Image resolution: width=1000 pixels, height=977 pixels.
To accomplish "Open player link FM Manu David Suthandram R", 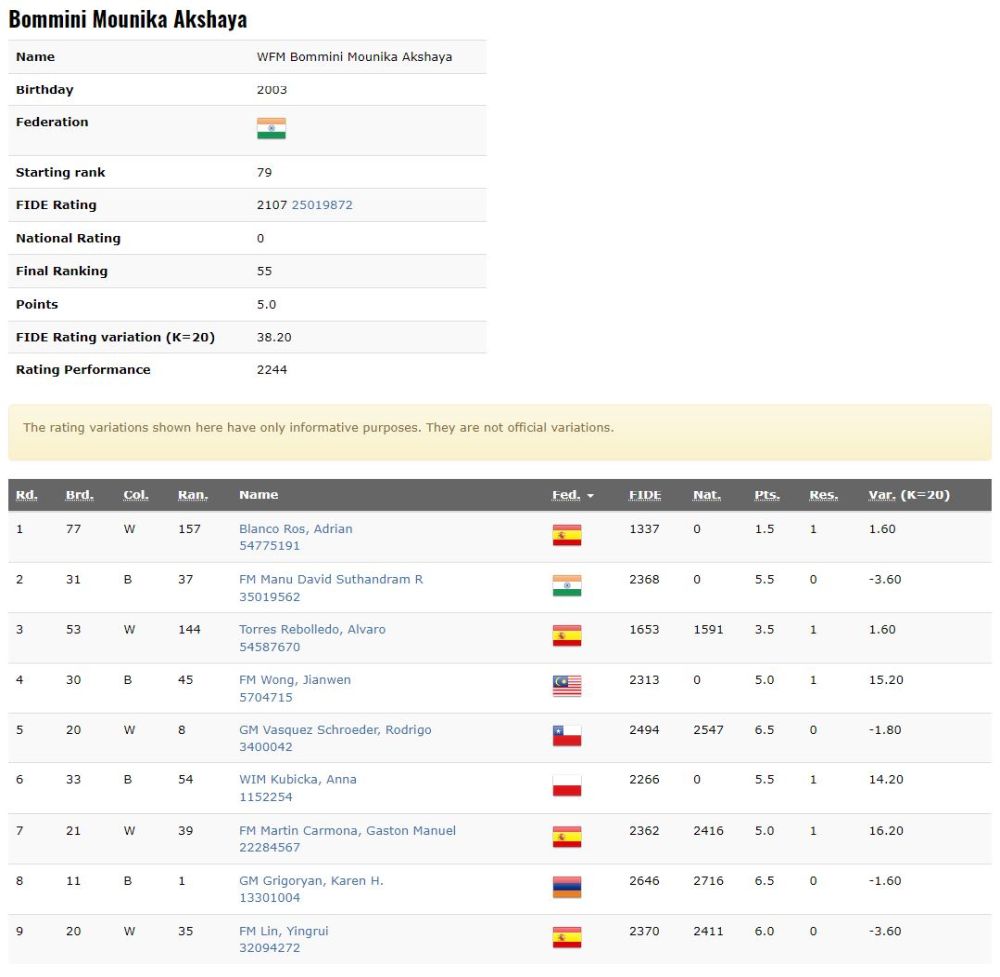I will tap(331, 579).
